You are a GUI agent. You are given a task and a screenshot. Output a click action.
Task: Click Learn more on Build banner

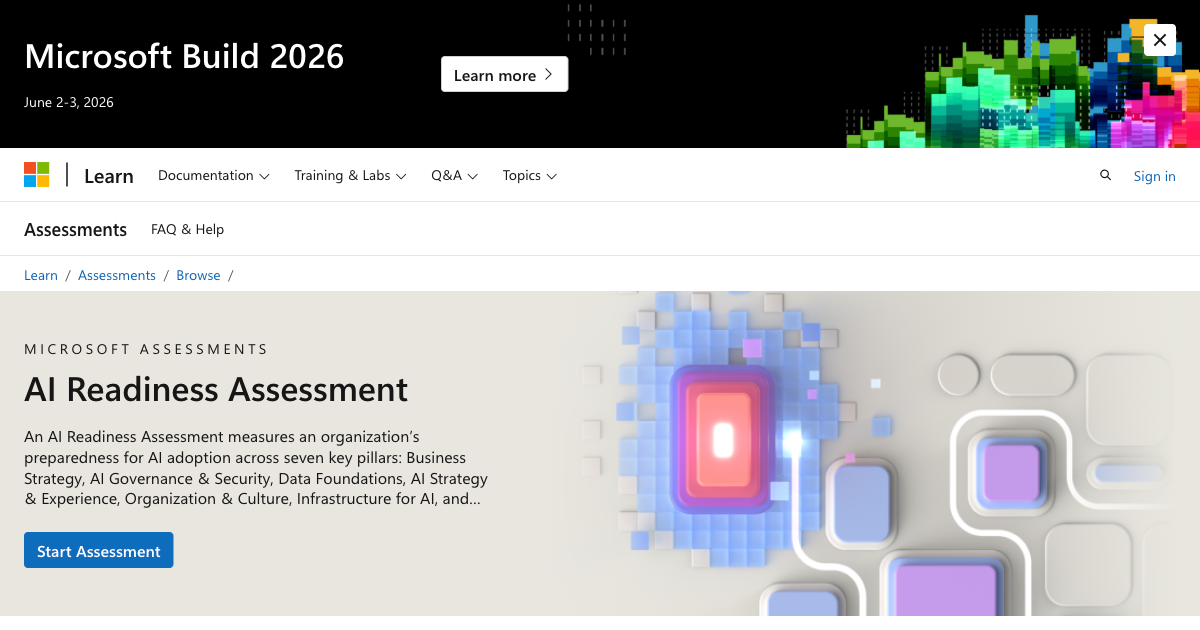[x=505, y=75]
